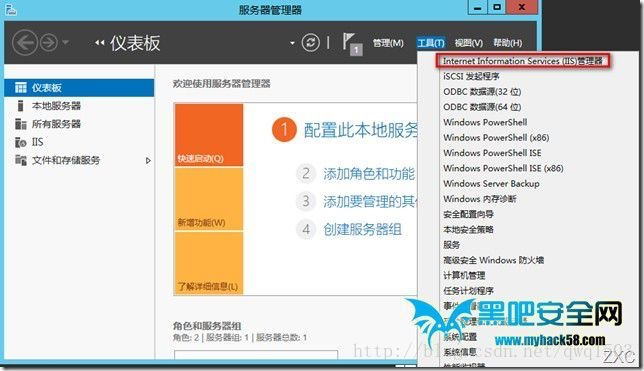Expand 文件和存储服务 submenu arrow
The width and height of the screenshot is (644, 371).
point(148,161)
